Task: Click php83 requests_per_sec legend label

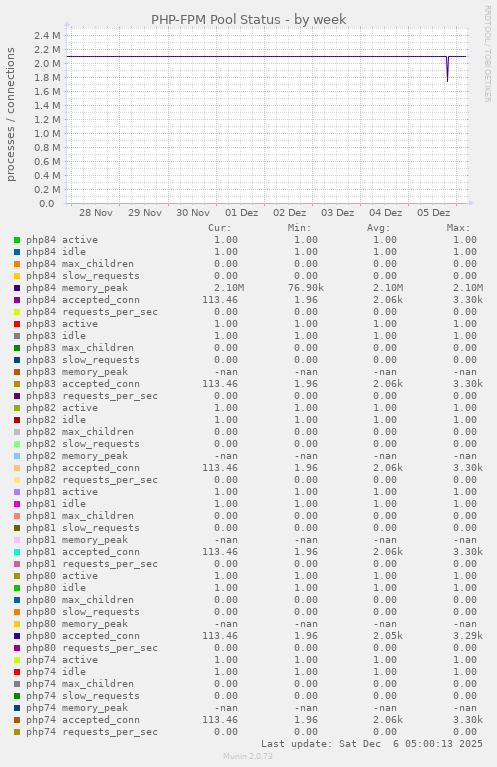Action: pyautogui.click(x=92, y=396)
